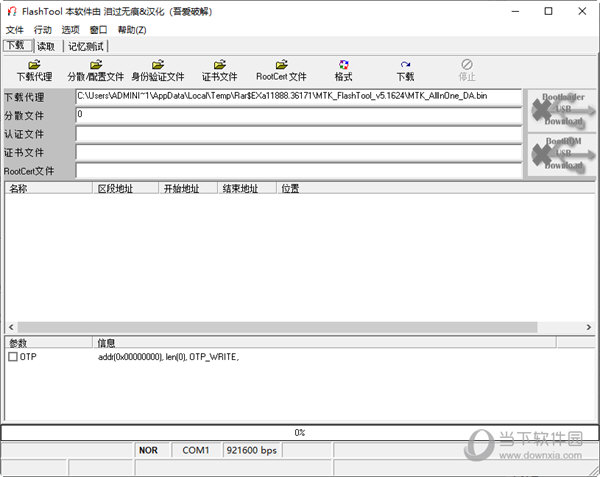The height and width of the screenshot is (477, 600).
Task: Open the 窗口 menu
Action: coord(98,30)
